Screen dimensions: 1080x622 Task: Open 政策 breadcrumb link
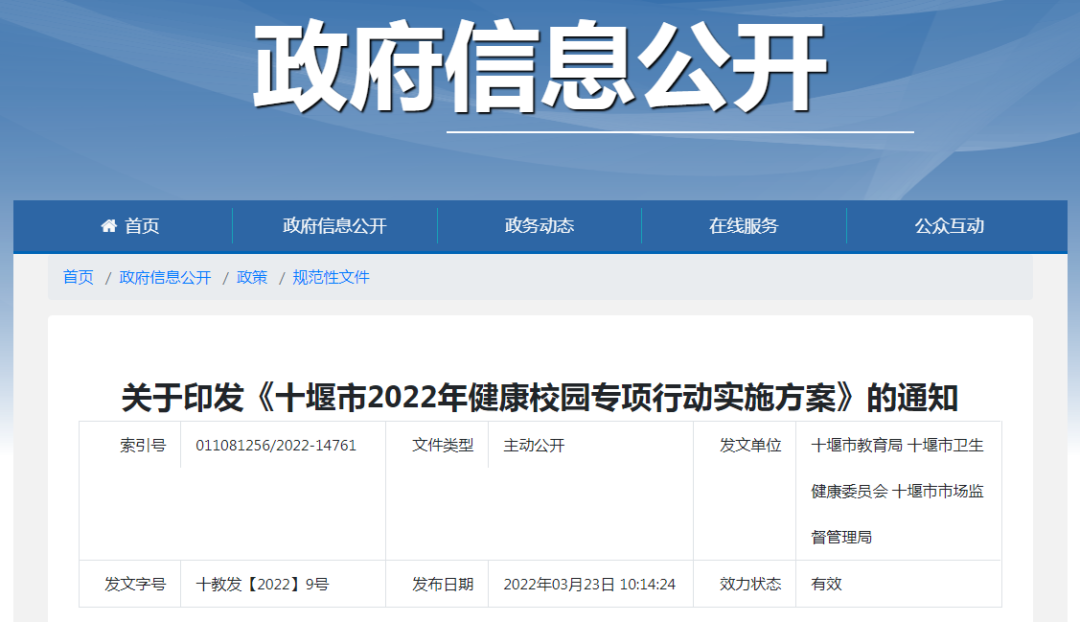[x=252, y=277]
